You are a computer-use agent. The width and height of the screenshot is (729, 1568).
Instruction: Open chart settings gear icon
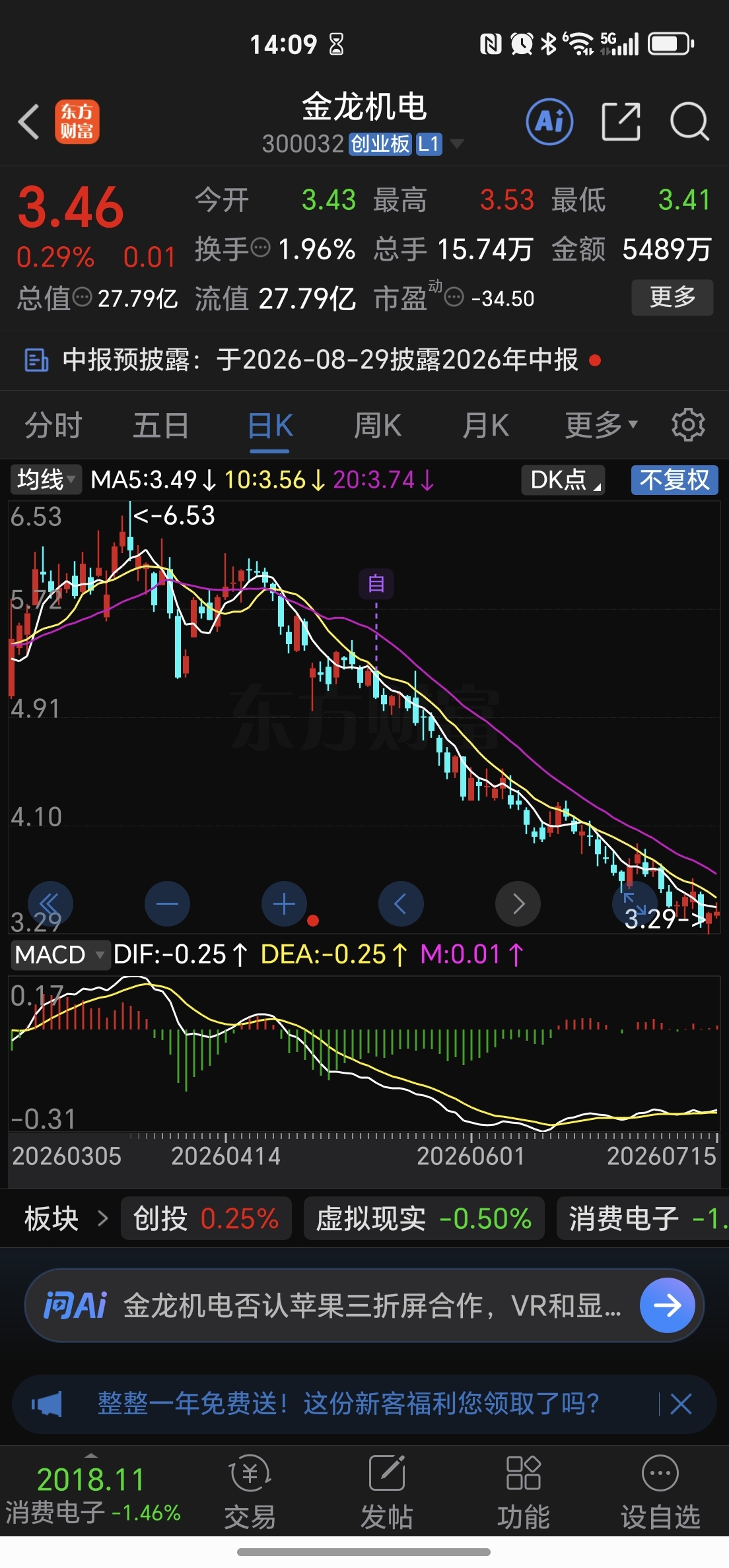(688, 425)
